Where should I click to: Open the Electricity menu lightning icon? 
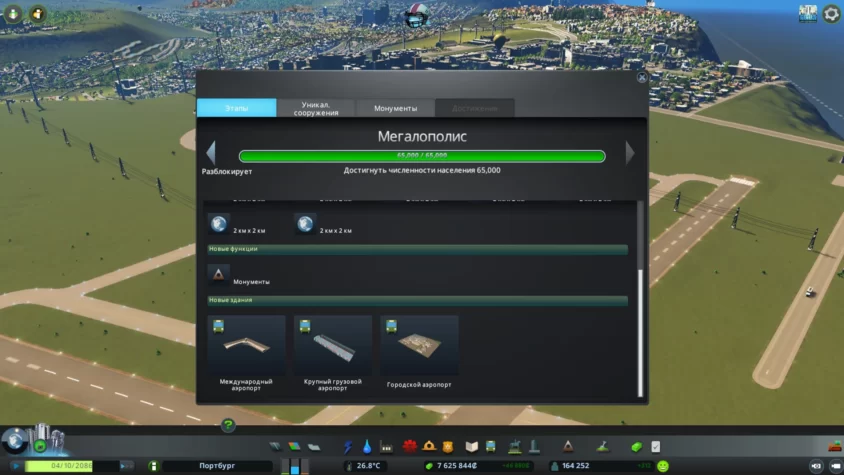coord(348,446)
